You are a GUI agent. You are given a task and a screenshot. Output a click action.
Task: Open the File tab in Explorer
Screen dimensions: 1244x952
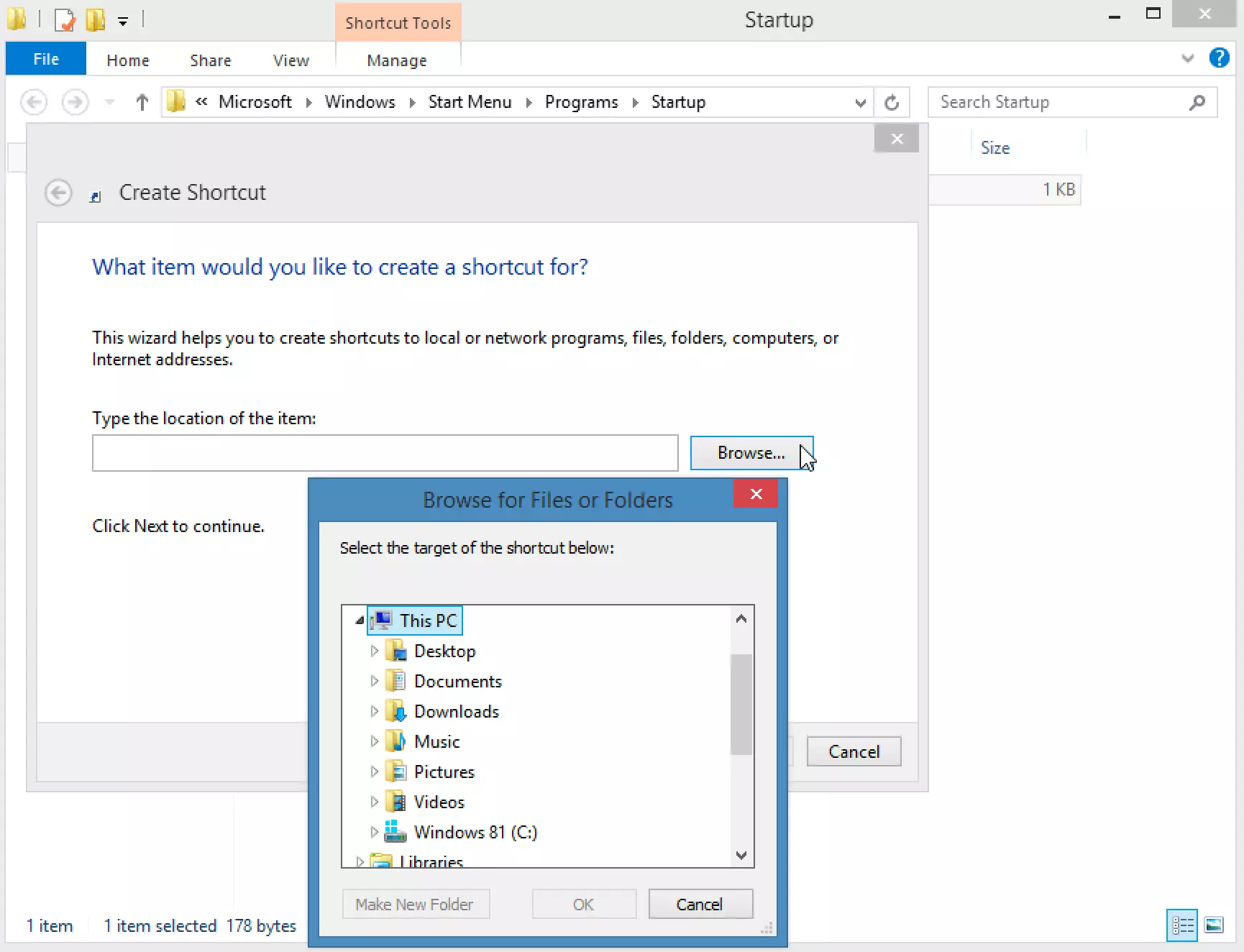[46, 59]
